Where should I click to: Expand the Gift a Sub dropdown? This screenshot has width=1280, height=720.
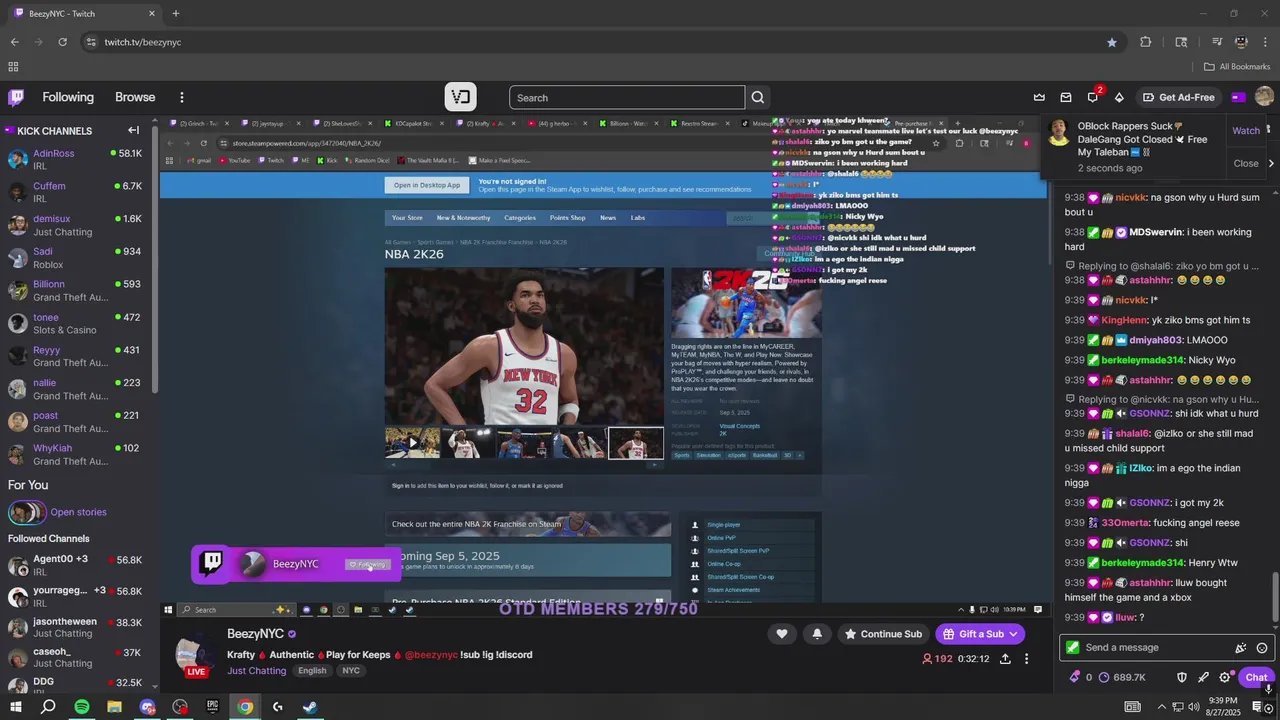pos(1013,634)
